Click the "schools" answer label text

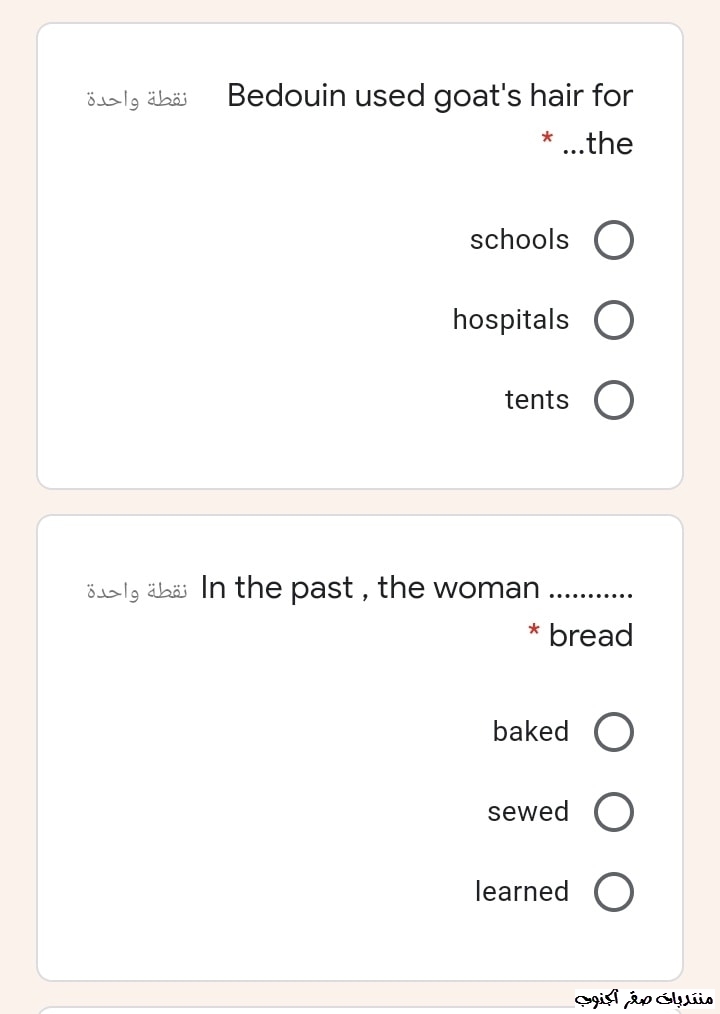pos(519,240)
